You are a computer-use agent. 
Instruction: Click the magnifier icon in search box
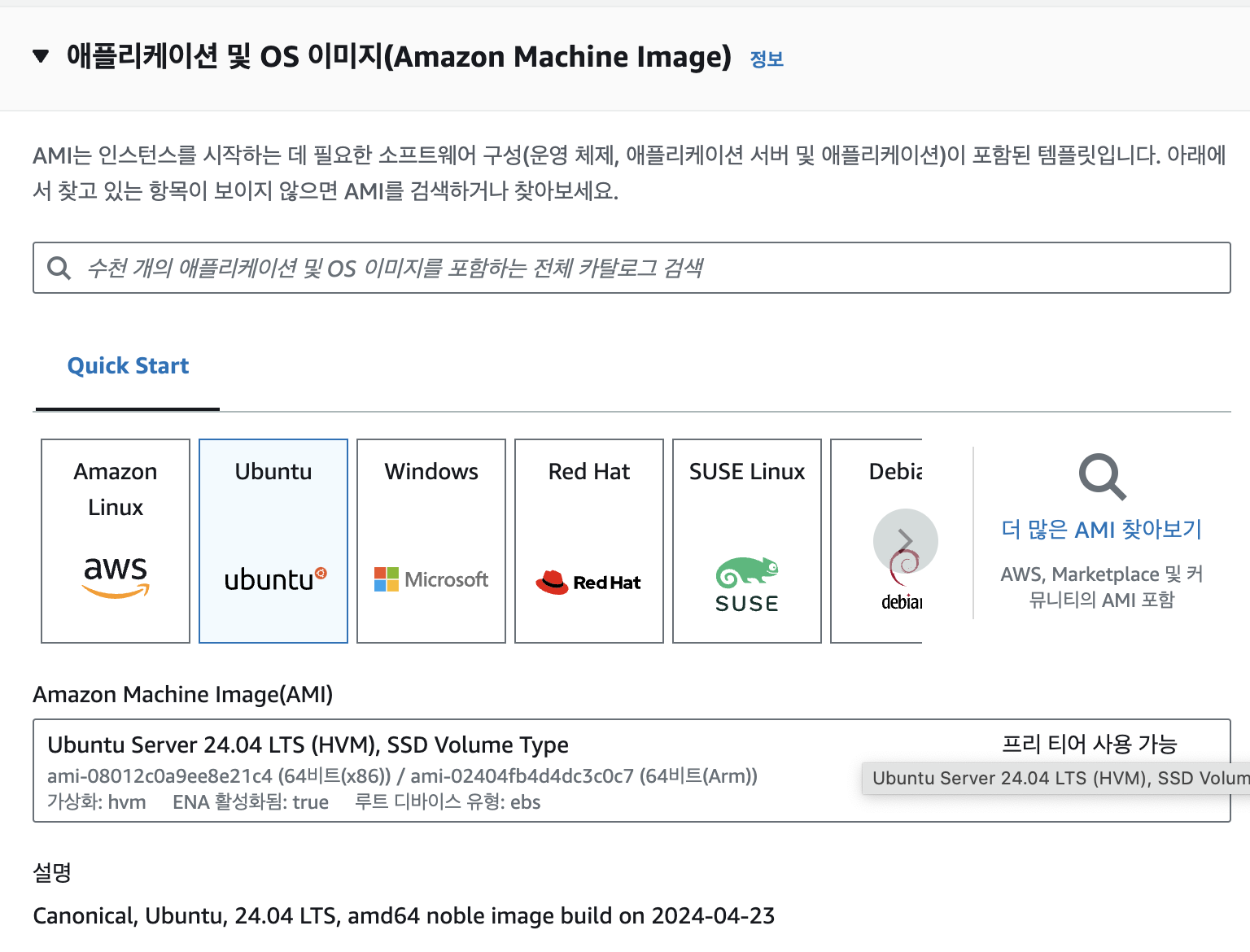coord(59,268)
